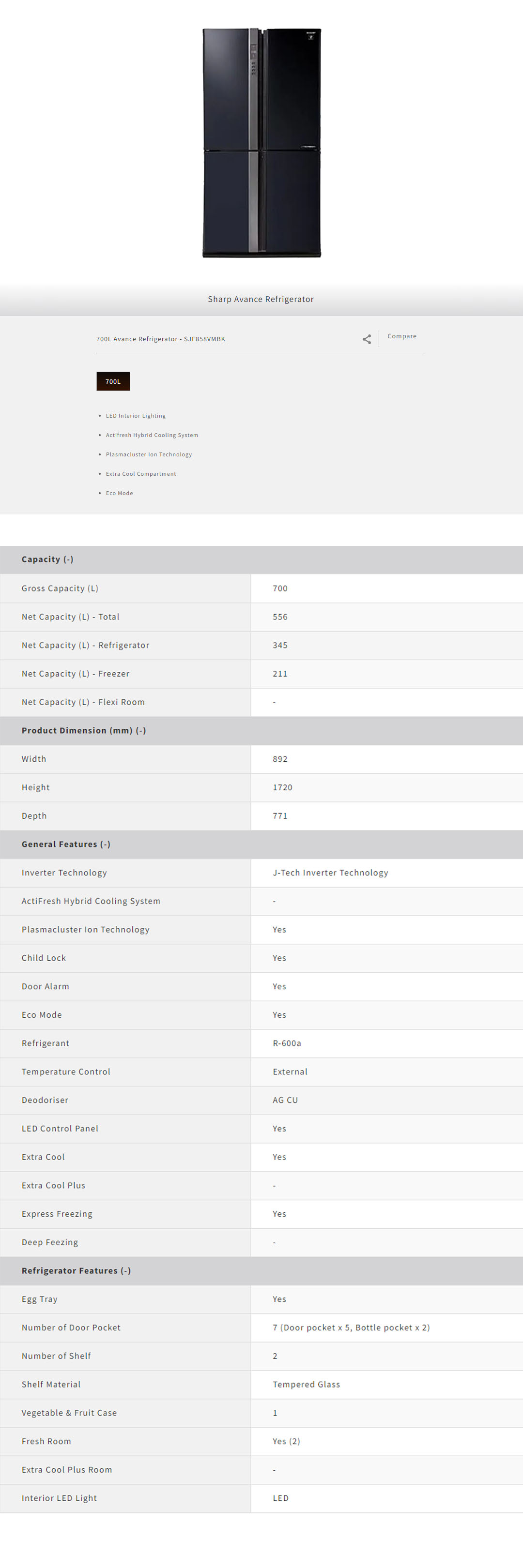
Task: Collapse the Product Dimension (mm) section
Action: 83,730
